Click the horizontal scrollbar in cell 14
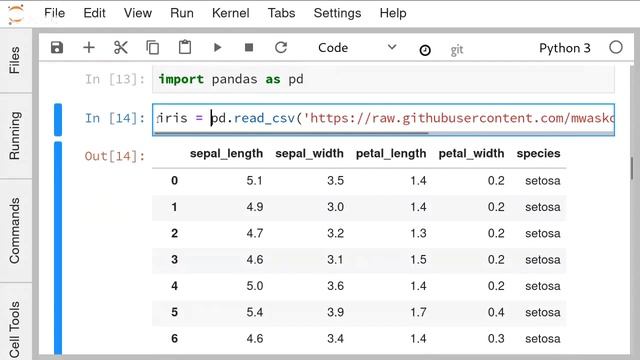The height and width of the screenshot is (360, 640). 291,133
